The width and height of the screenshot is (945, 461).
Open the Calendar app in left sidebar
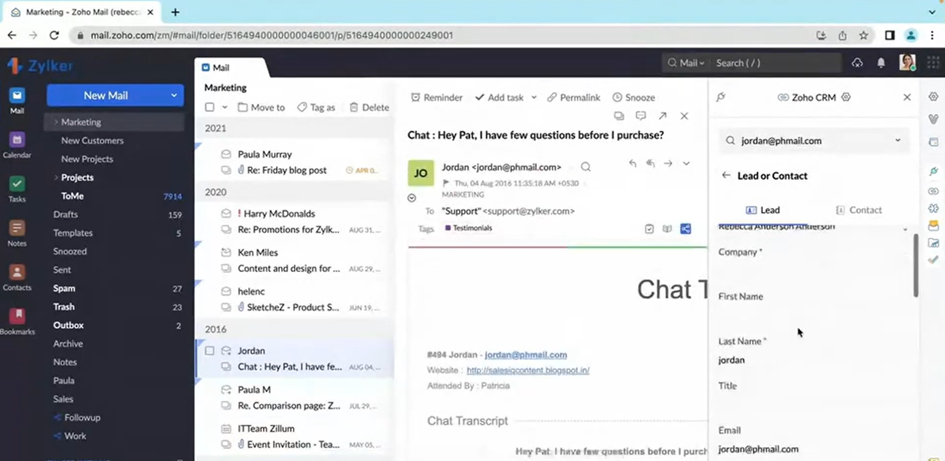[16, 141]
